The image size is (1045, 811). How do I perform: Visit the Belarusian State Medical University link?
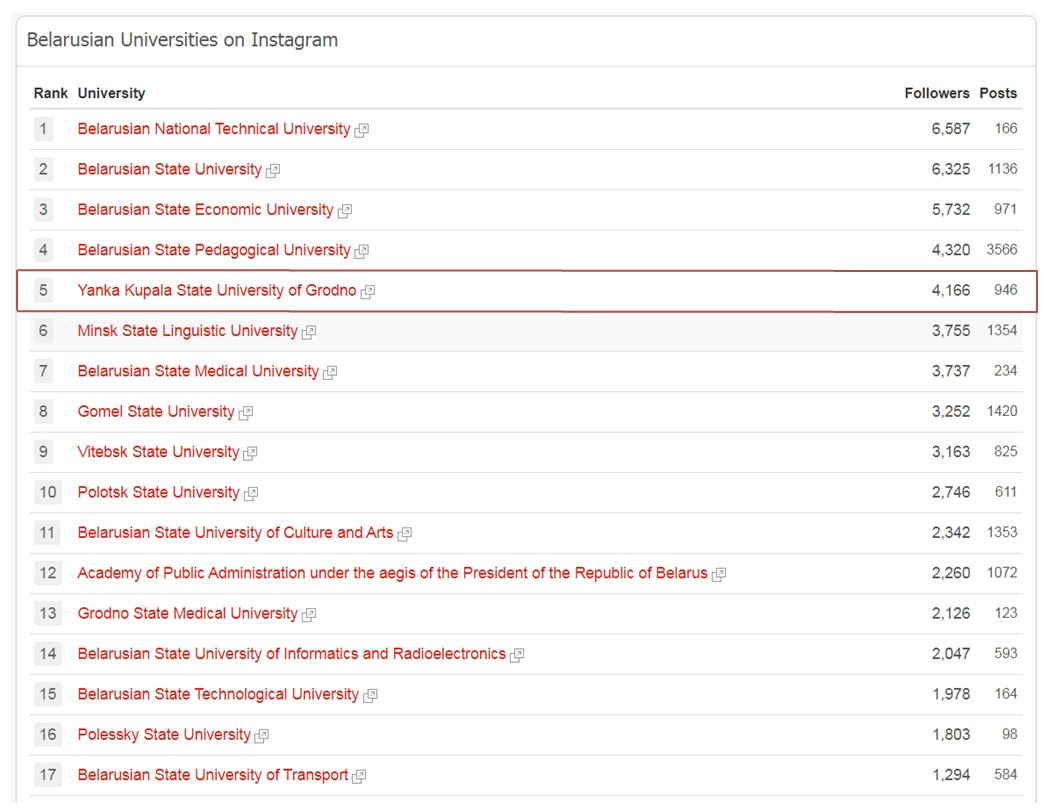198,371
